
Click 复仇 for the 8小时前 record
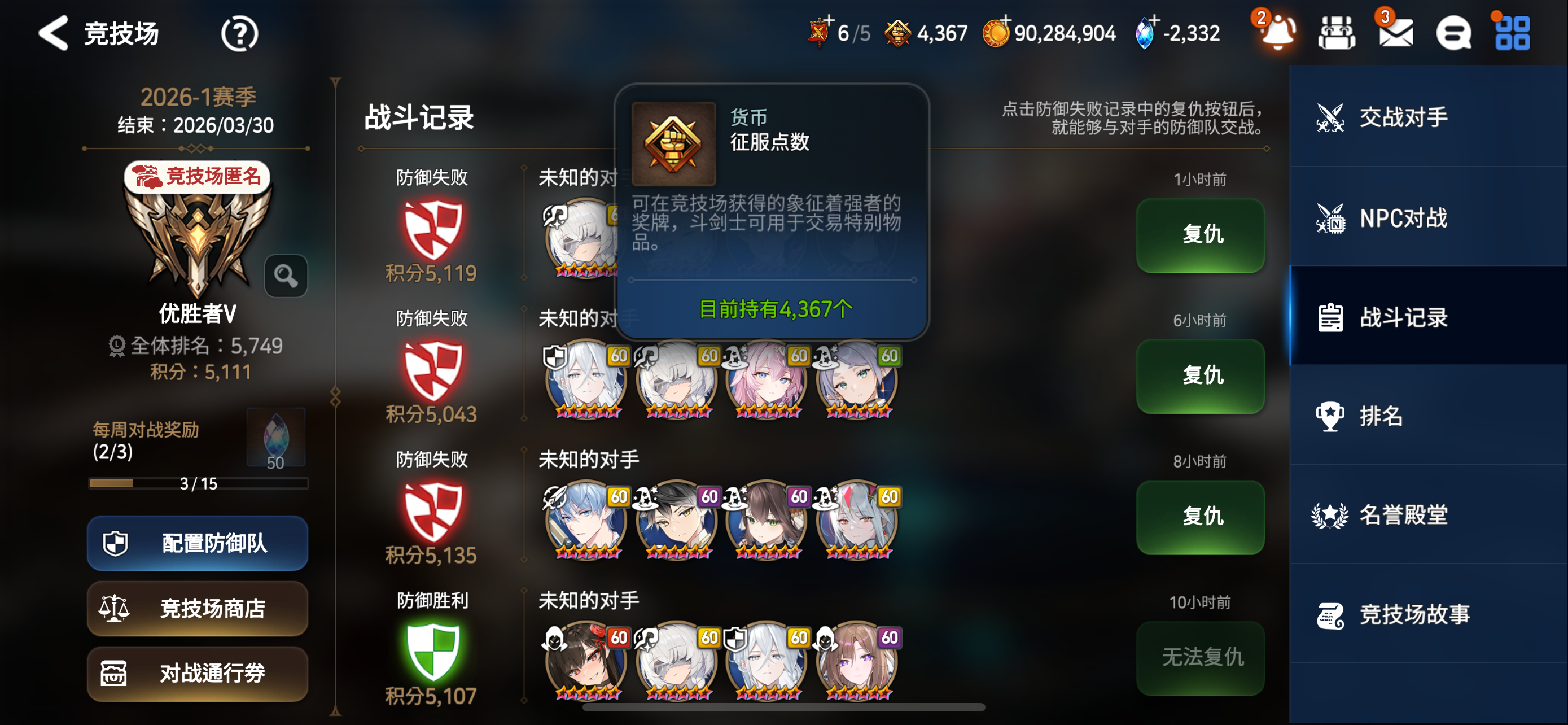click(x=1201, y=517)
